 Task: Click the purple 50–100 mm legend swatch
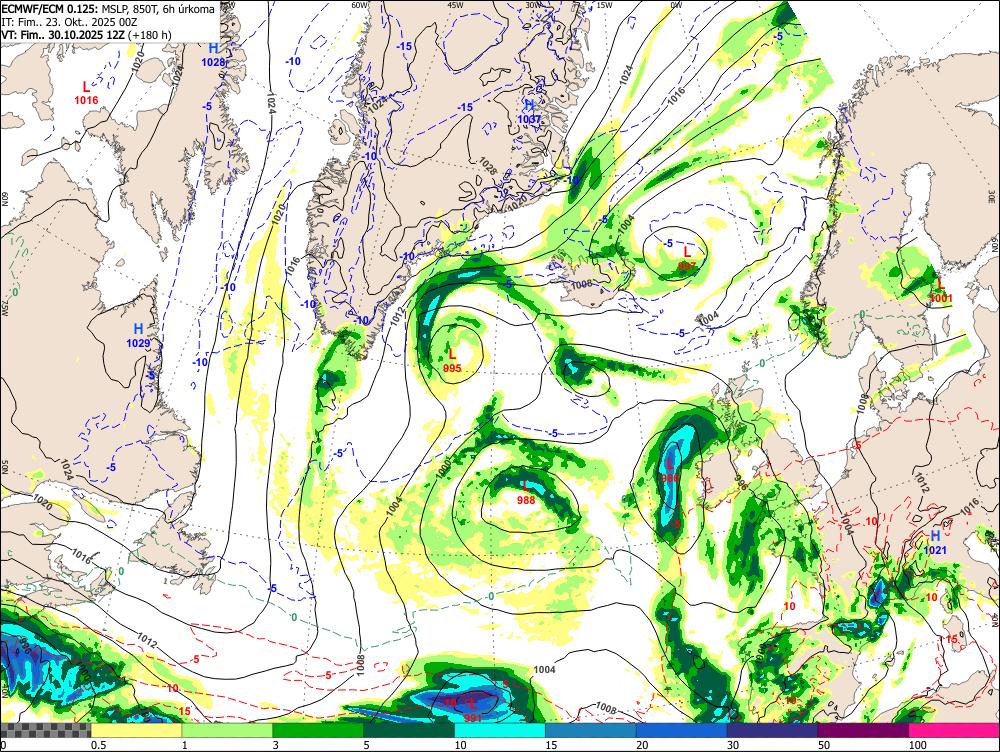[x=864, y=730]
